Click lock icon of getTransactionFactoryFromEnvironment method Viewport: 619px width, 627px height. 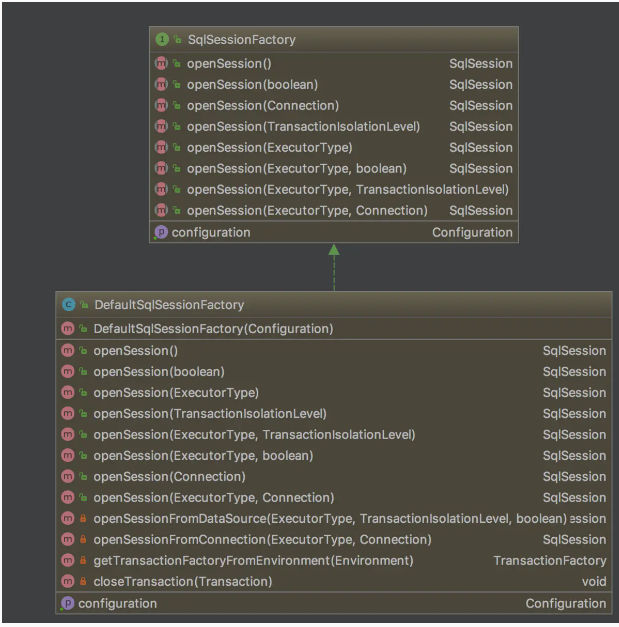click(x=83, y=561)
